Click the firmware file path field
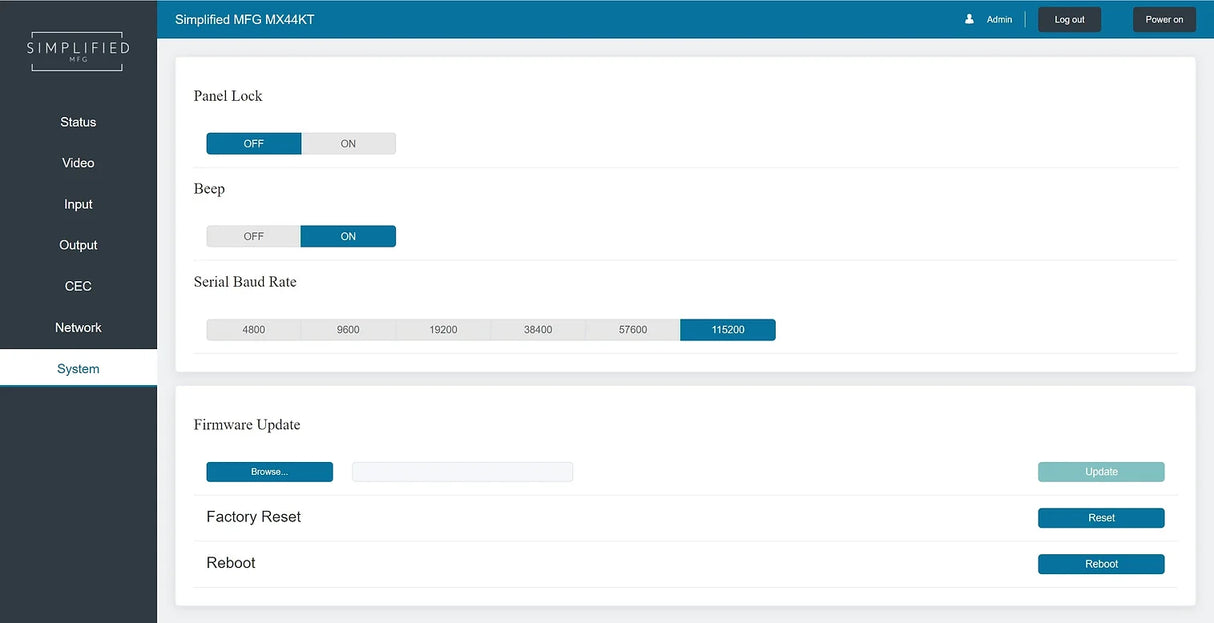Viewport: 1214px width, 623px height. click(462, 472)
